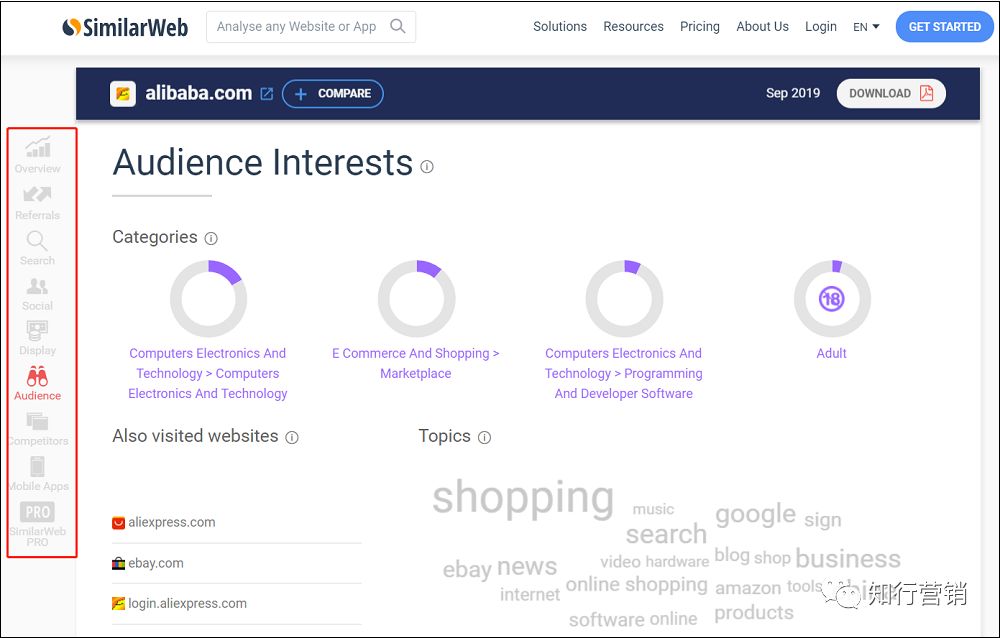Click the Audience binoculars icon
Viewport: 1000px width, 638px height.
(37, 377)
